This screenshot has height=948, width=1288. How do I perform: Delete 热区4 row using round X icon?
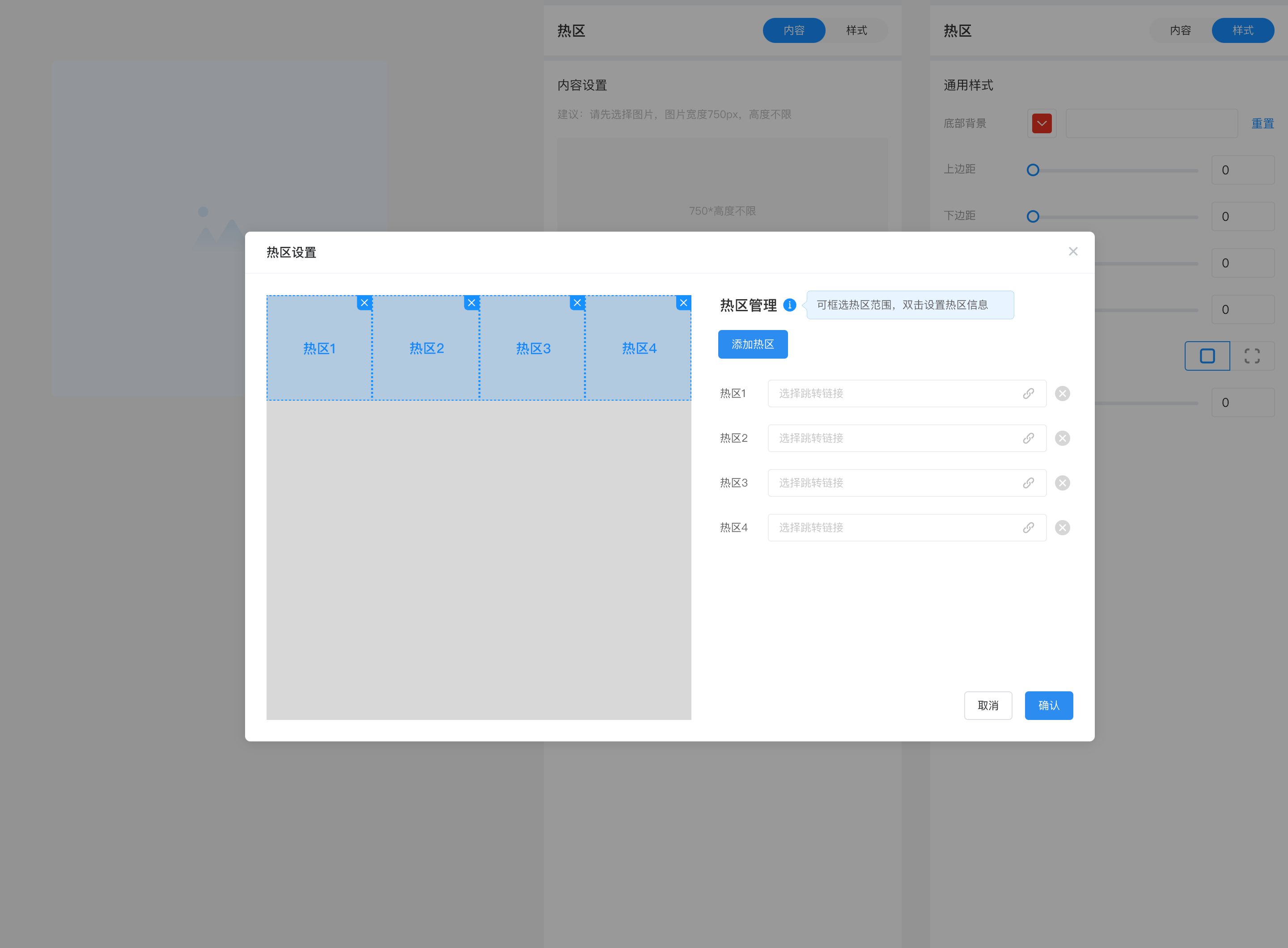pyautogui.click(x=1063, y=528)
